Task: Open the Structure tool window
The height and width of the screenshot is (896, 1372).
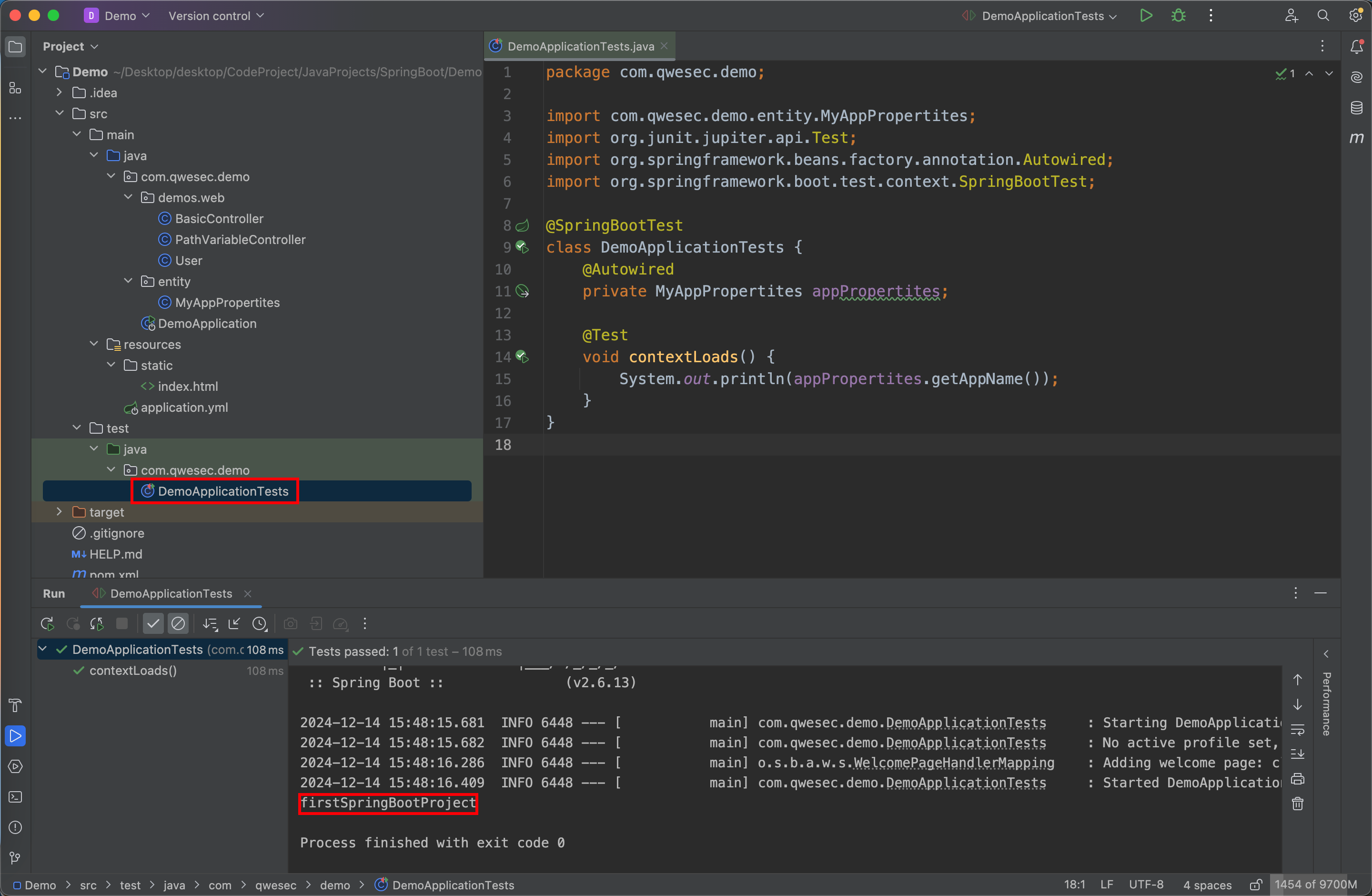Action: 16,88
